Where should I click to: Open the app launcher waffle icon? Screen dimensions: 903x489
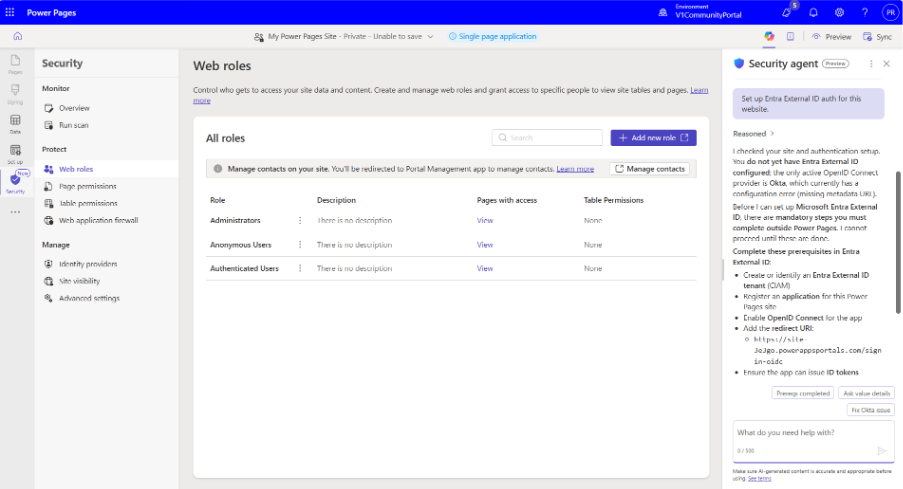tap(10, 12)
